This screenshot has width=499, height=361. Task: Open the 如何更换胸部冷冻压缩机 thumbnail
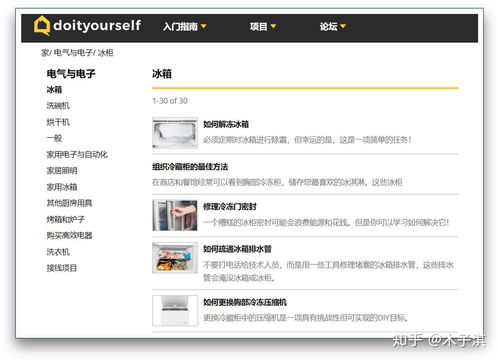(x=175, y=311)
